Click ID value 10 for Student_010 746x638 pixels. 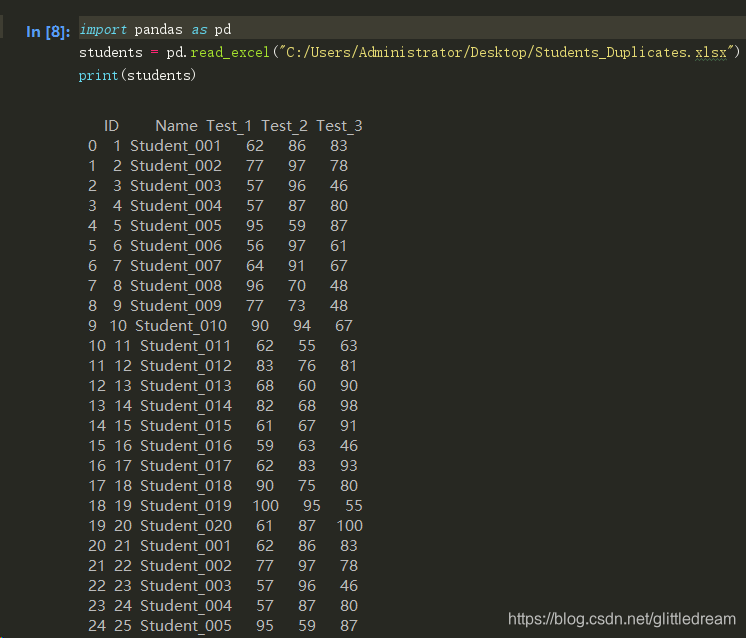tap(118, 325)
